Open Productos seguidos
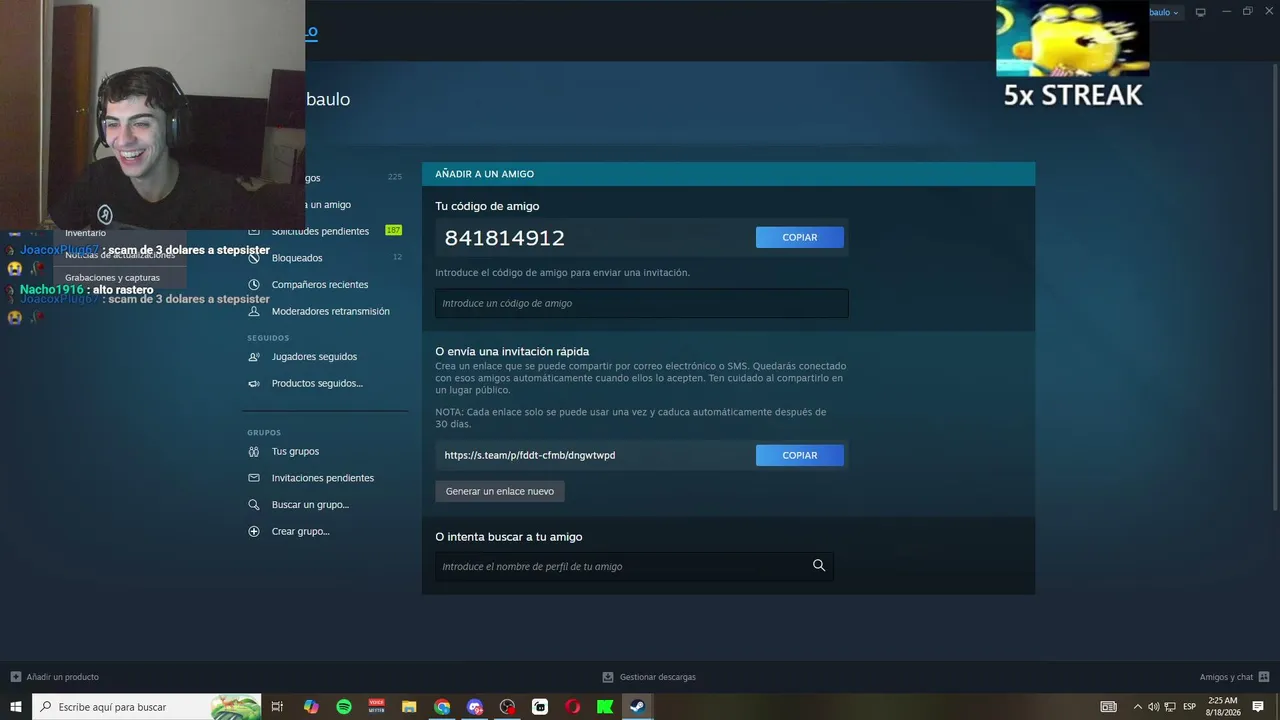Viewport: 1280px width, 720px height. pyautogui.click(x=317, y=383)
